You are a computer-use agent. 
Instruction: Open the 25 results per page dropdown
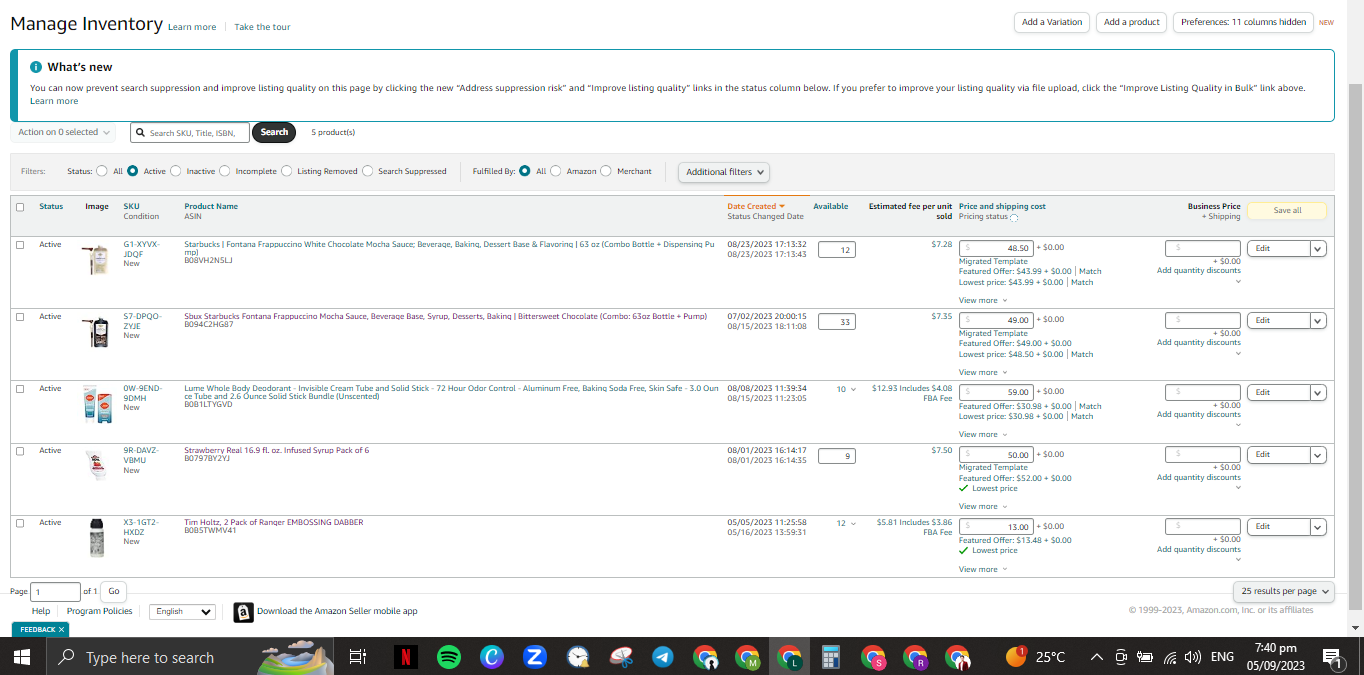tap(1285, 591)
